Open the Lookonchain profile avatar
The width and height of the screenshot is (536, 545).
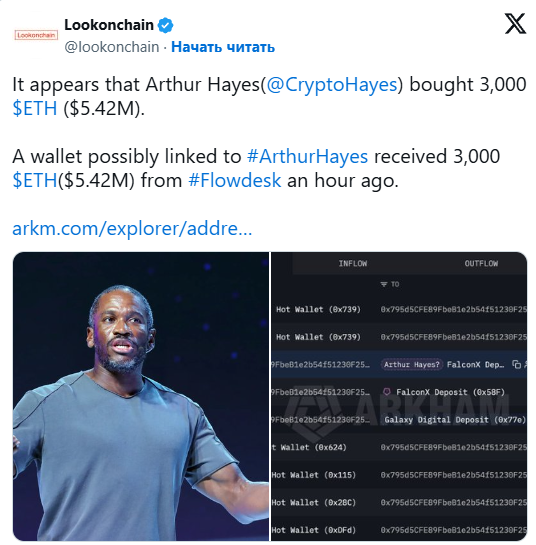click(36, 35)
